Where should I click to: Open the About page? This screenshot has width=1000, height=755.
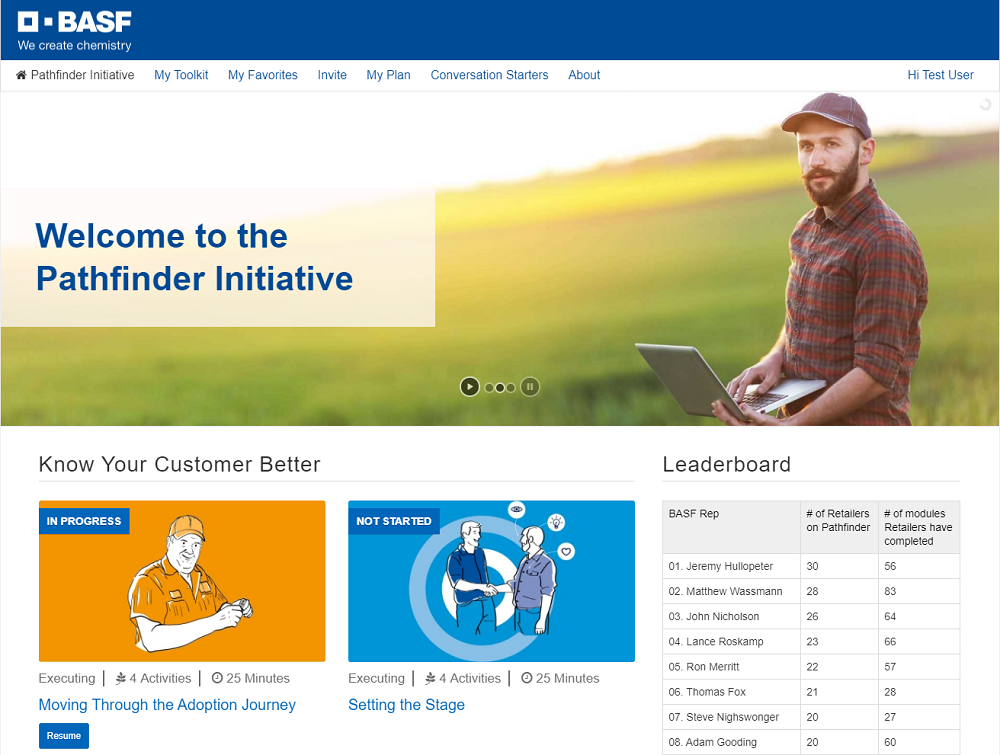coord(584,75)
